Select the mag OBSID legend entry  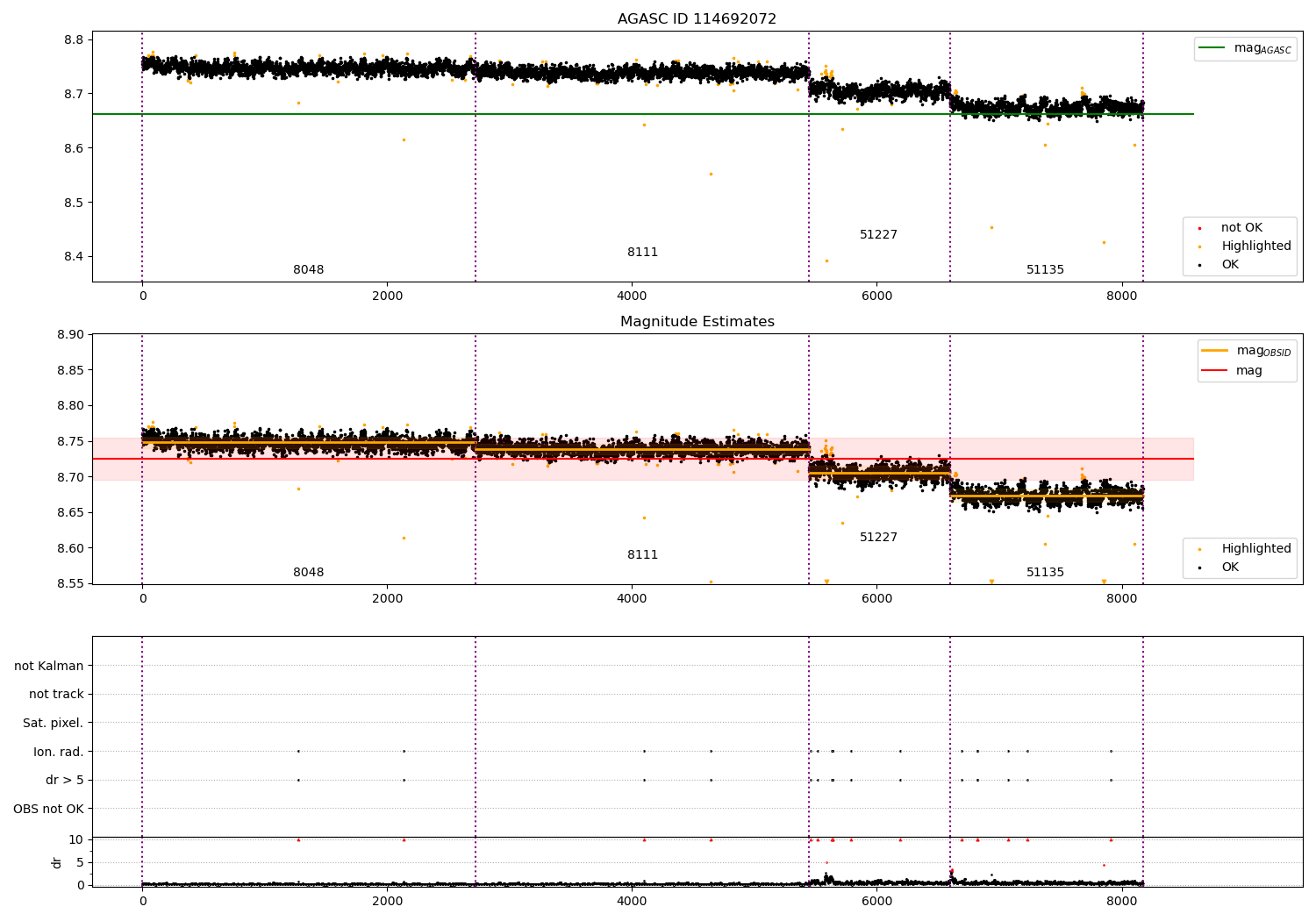(x=1248, y=351)
